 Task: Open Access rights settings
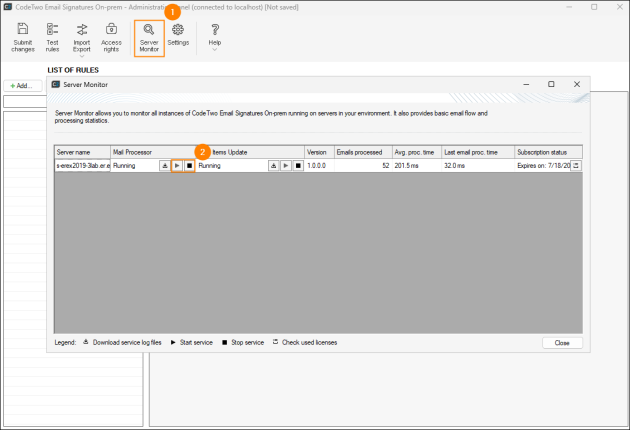111,37
